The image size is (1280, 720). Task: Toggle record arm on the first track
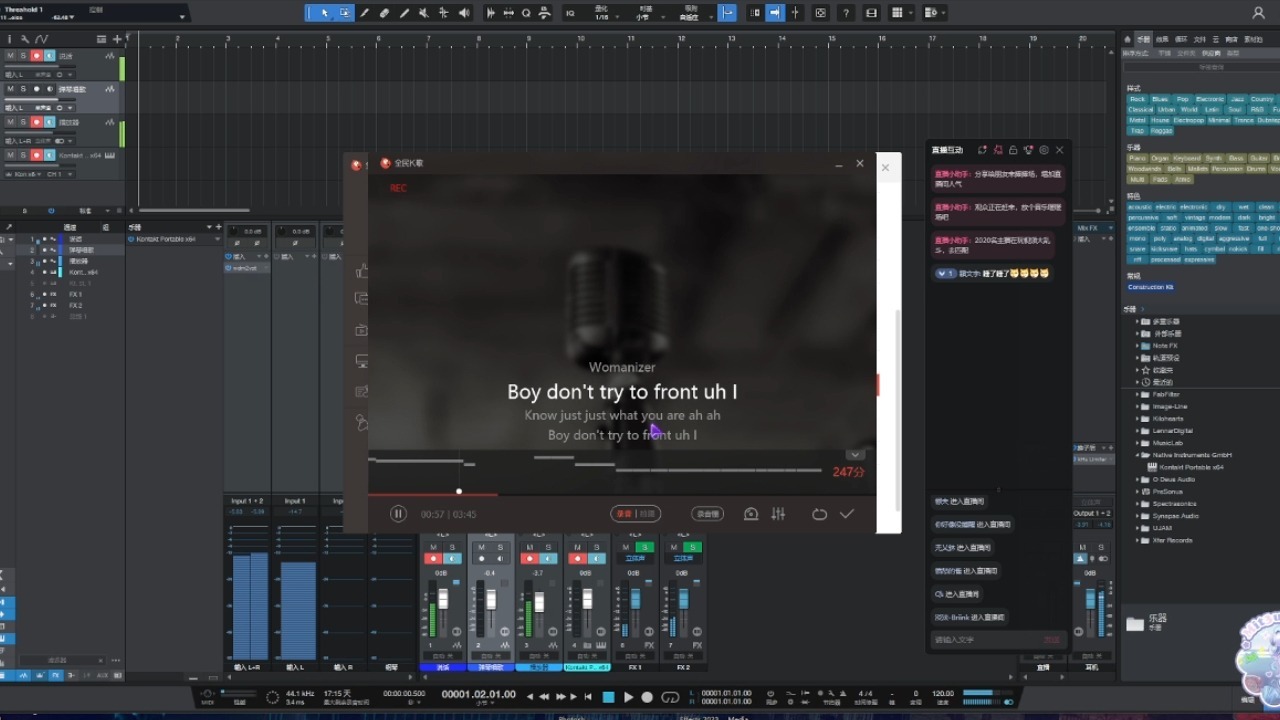coord(37,56)
